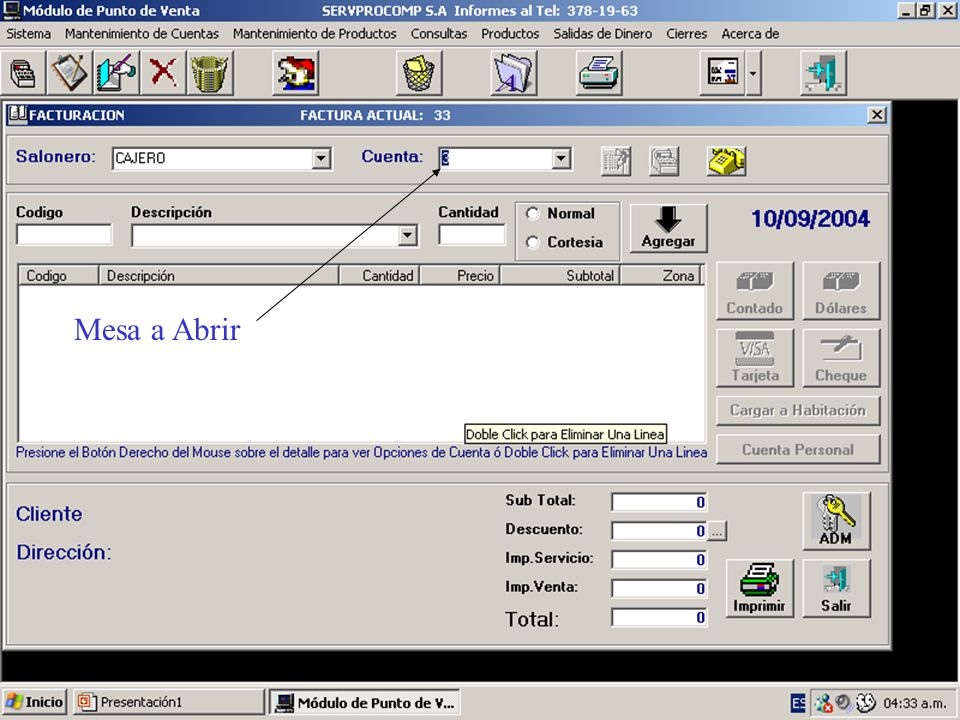The width and height of the screenshot is (960, 720).
Task: Click the exit door icon in toolbar
Action: (823, 73)
